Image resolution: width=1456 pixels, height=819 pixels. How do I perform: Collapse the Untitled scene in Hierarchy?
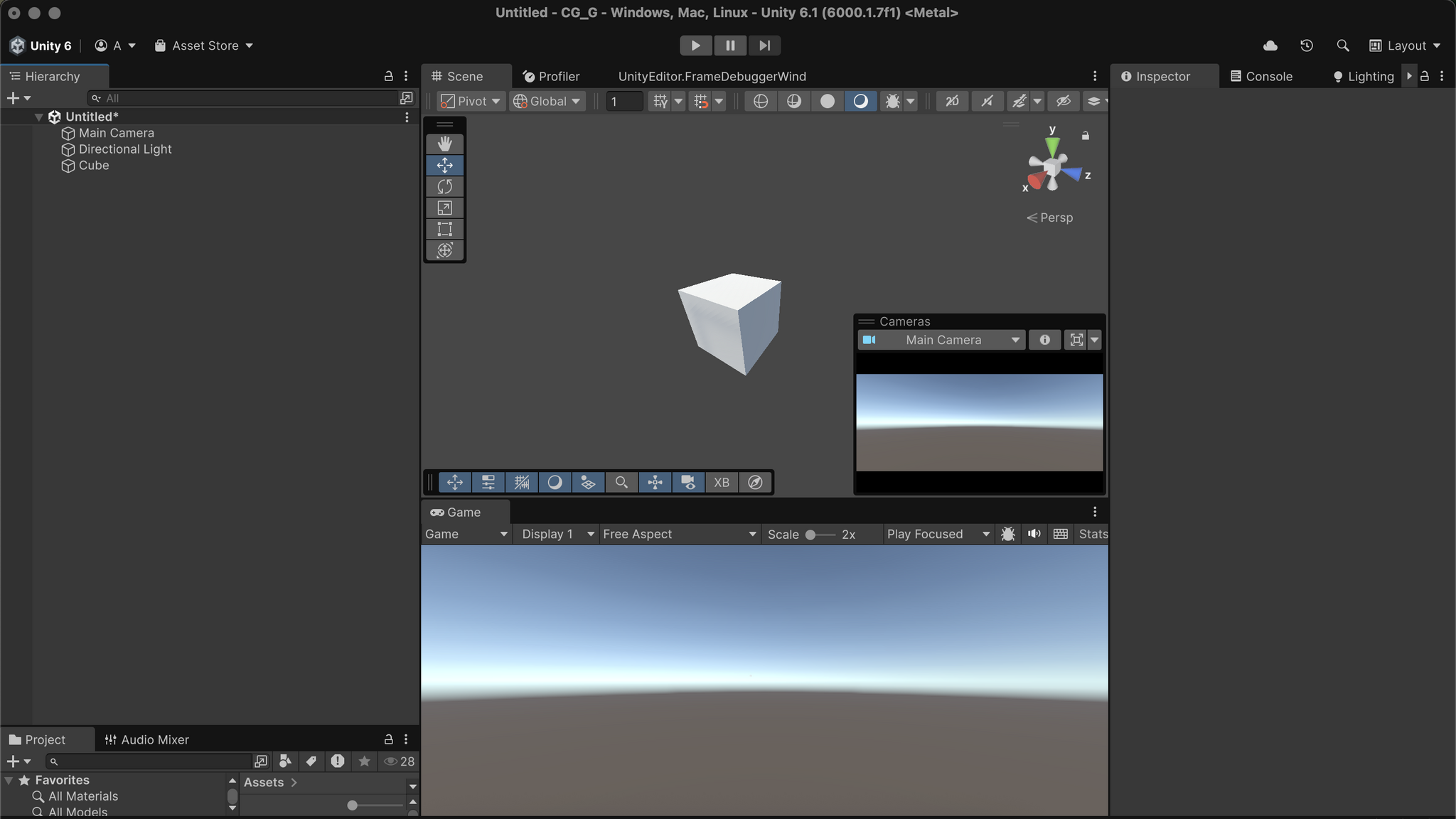(x=39, y=117)
